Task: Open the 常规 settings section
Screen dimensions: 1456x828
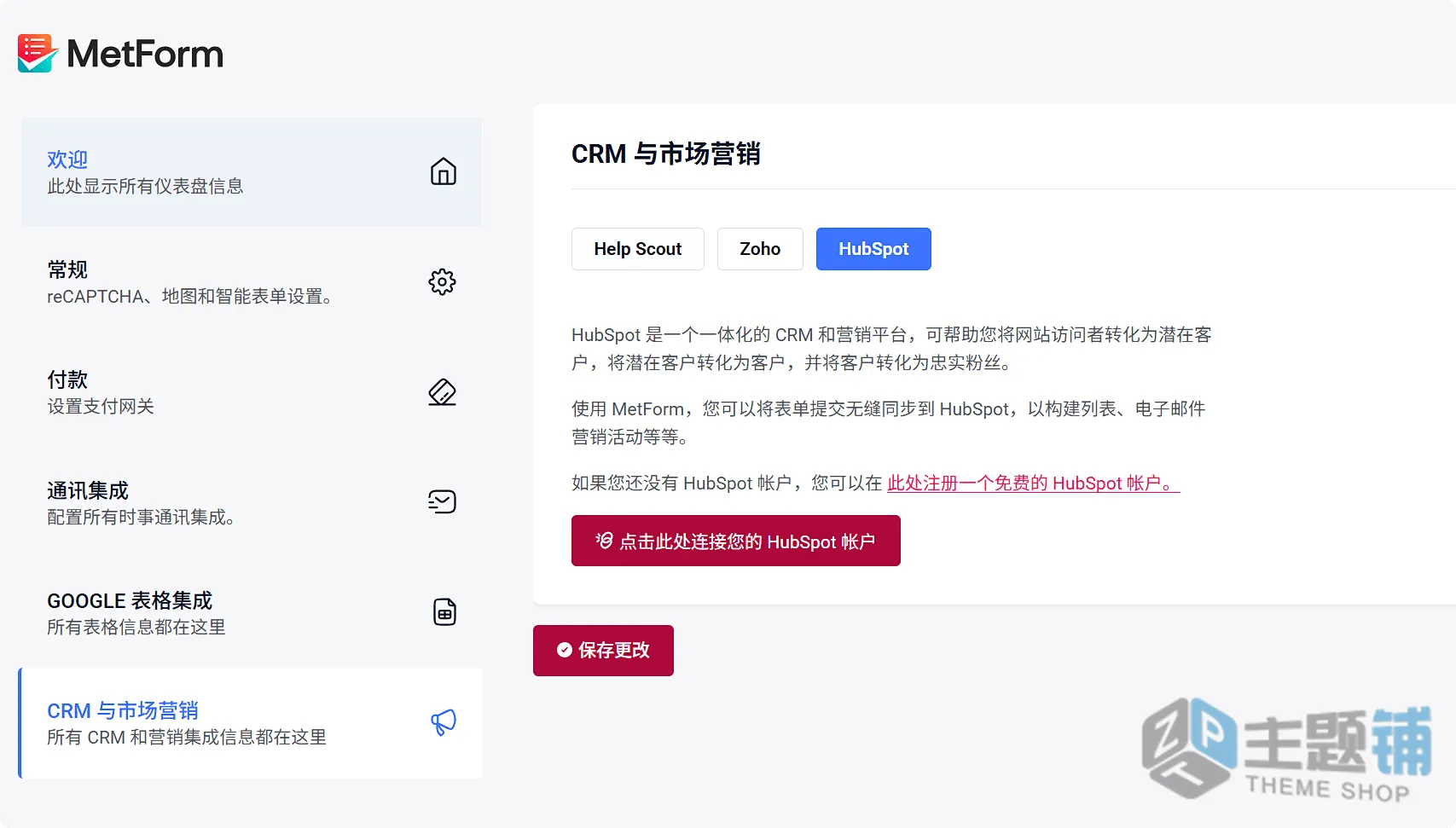Action: click(x=252, y=282)
